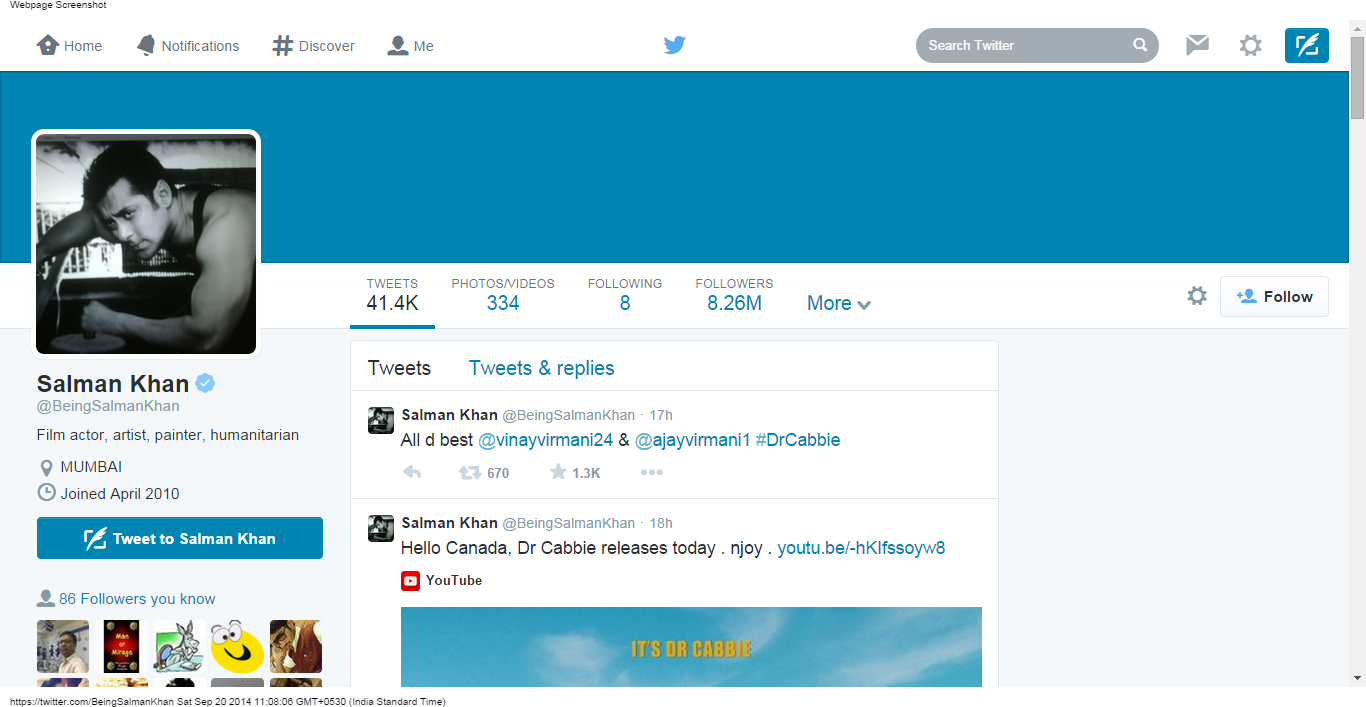Screen dimensions: 1366x707
Task: Open the Twitter bird home logo
Action: click(674, 44)
